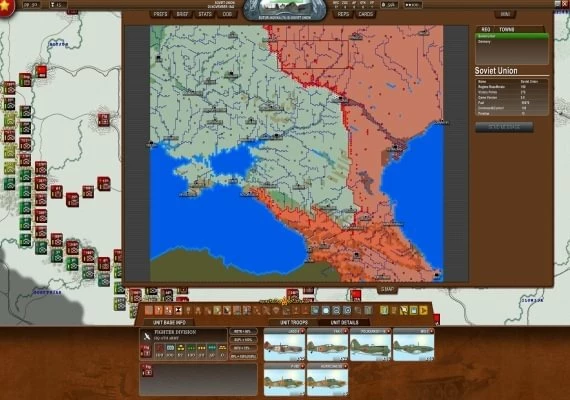Screen dimensions: 570x400
Task: Click the yellow play arrow toolbar icon
Action: click(424, 310)
